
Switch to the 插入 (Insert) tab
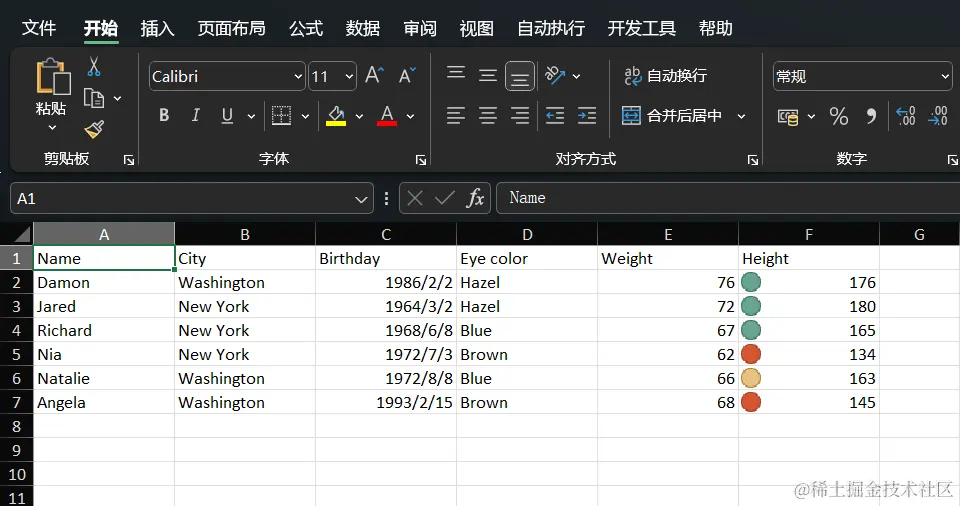[157, 28]
